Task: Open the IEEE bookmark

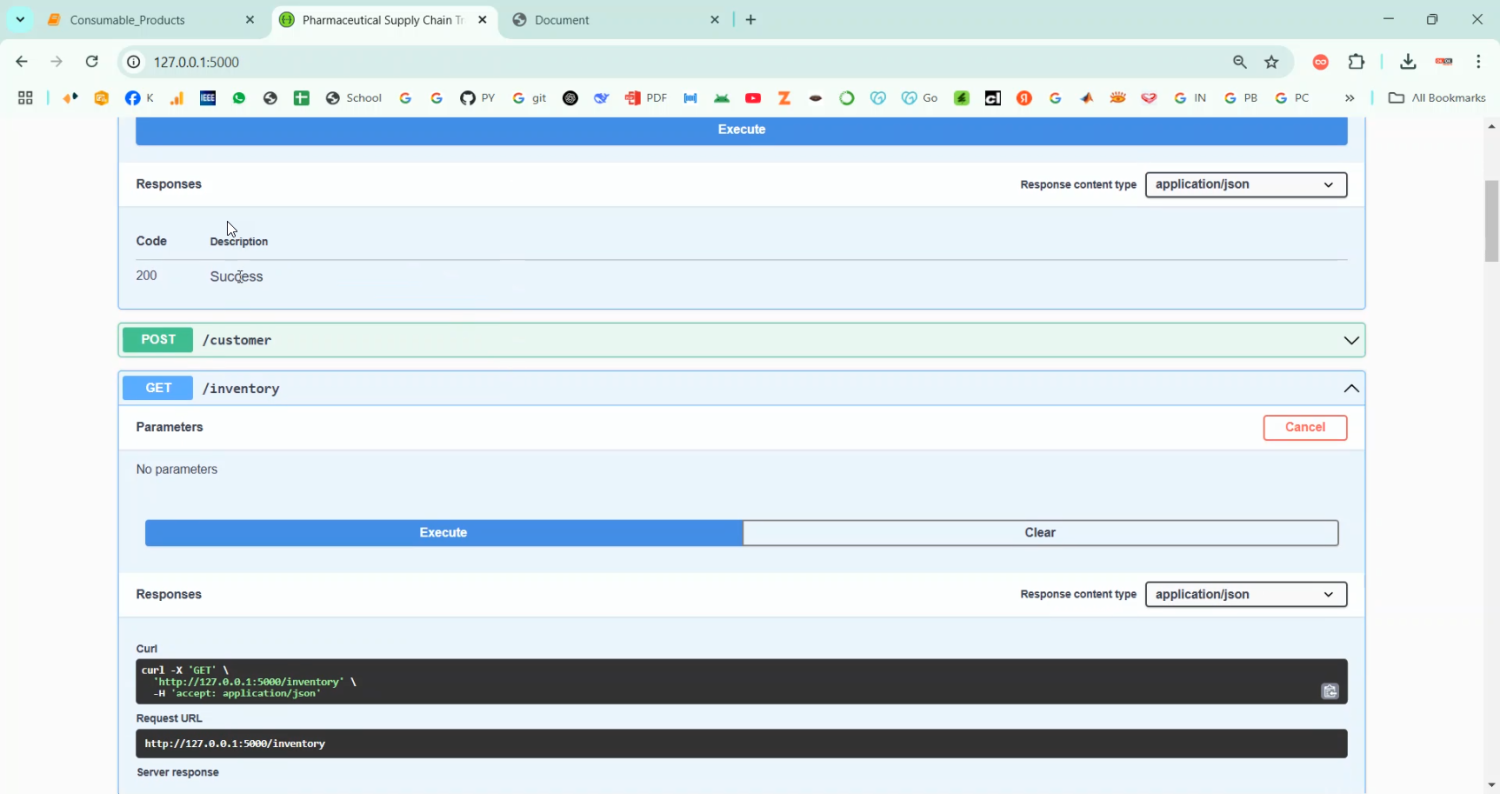Action: (x=208, y=98)
